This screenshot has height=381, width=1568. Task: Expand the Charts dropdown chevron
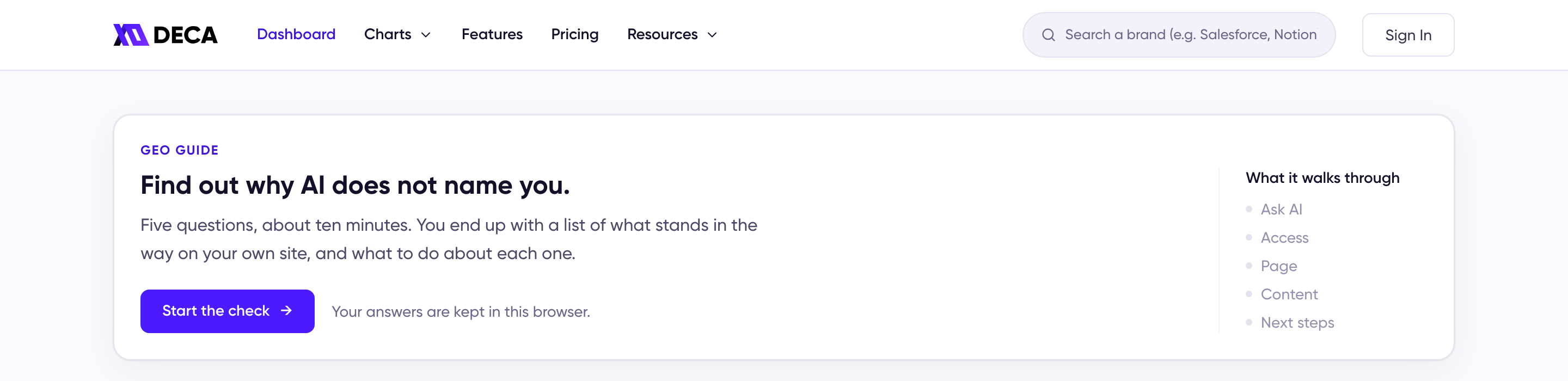coord(426,35)
